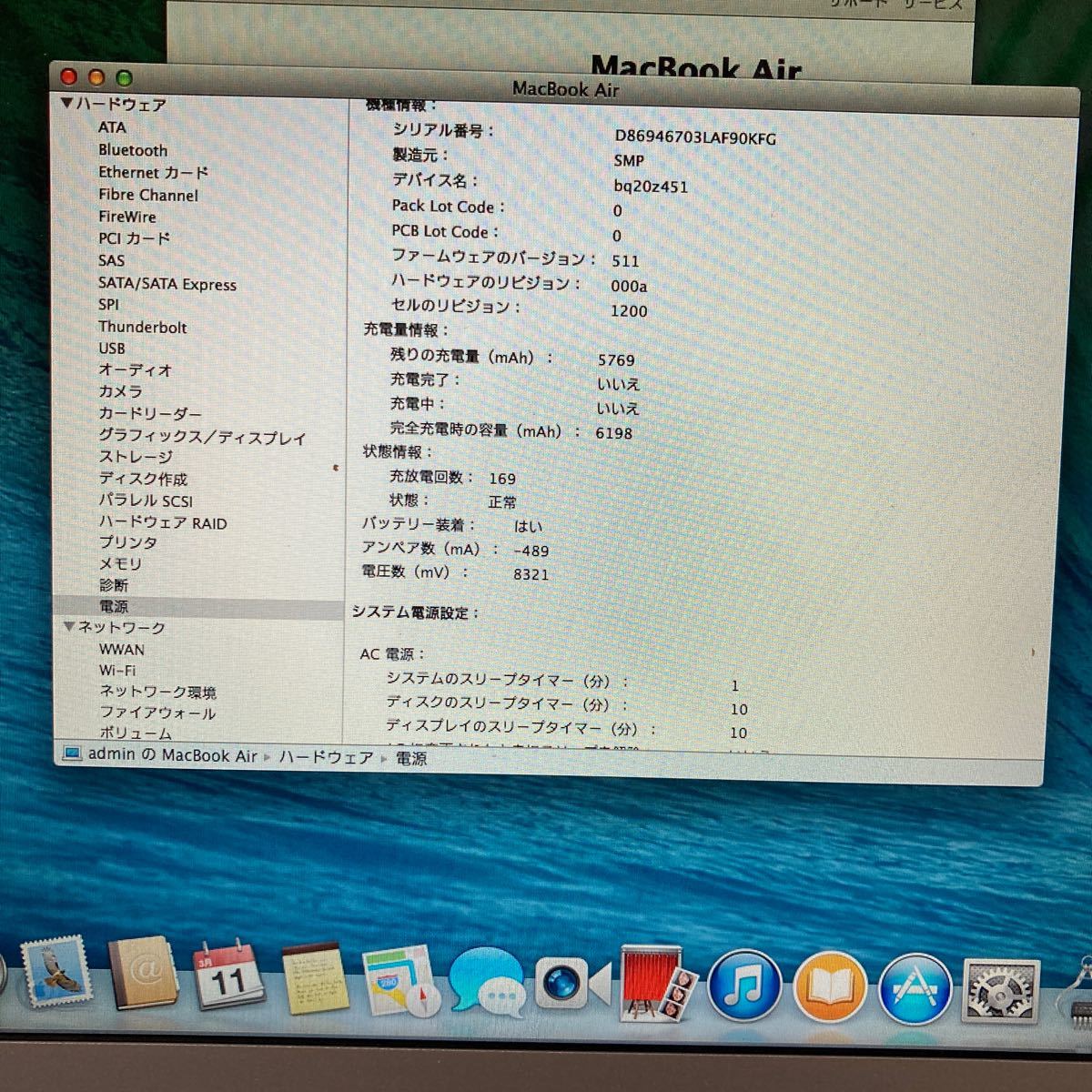
Task: Click cycle count value 169
Action: (x=502, y=479)
